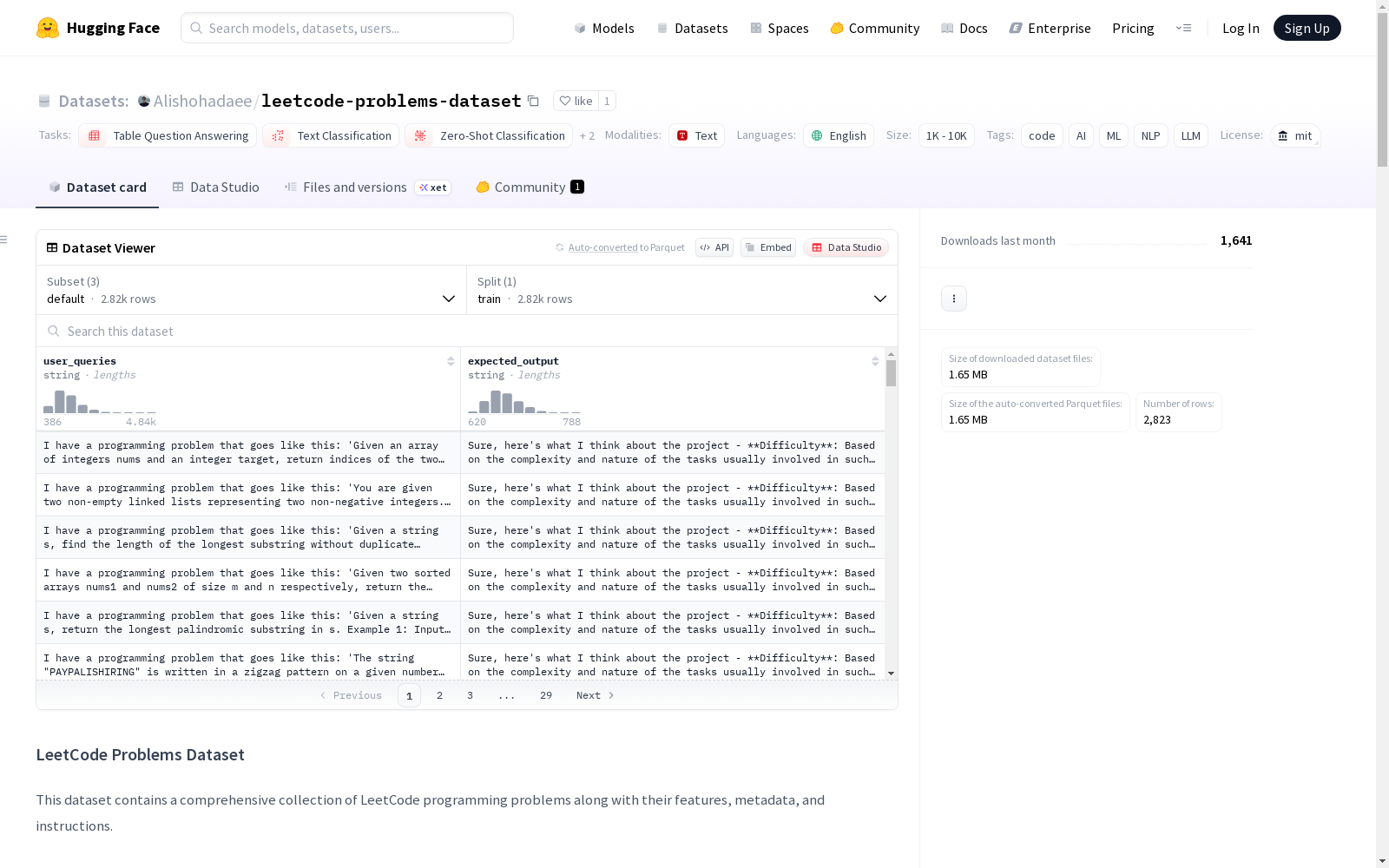The width and height of the screenshot is (1389, 868).
Task: Select the AI tag
Action: coord(1081,135)
